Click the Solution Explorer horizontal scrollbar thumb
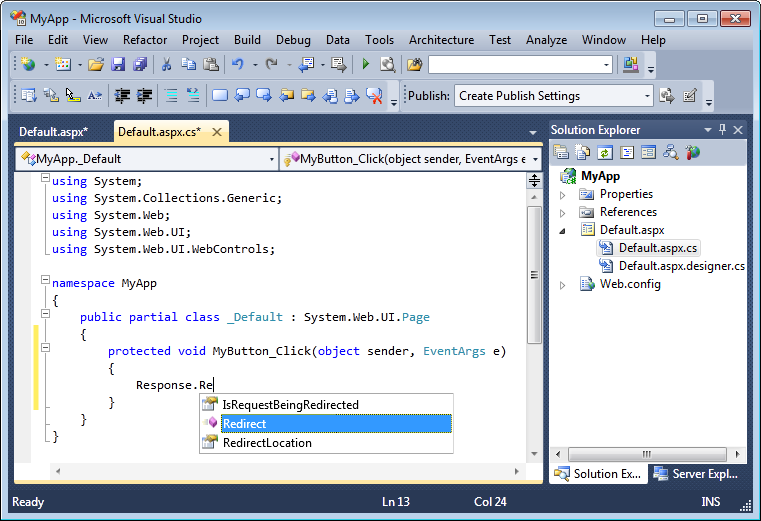Image resolution: width=761 pixels, height=521 pixels. point(647,454)
